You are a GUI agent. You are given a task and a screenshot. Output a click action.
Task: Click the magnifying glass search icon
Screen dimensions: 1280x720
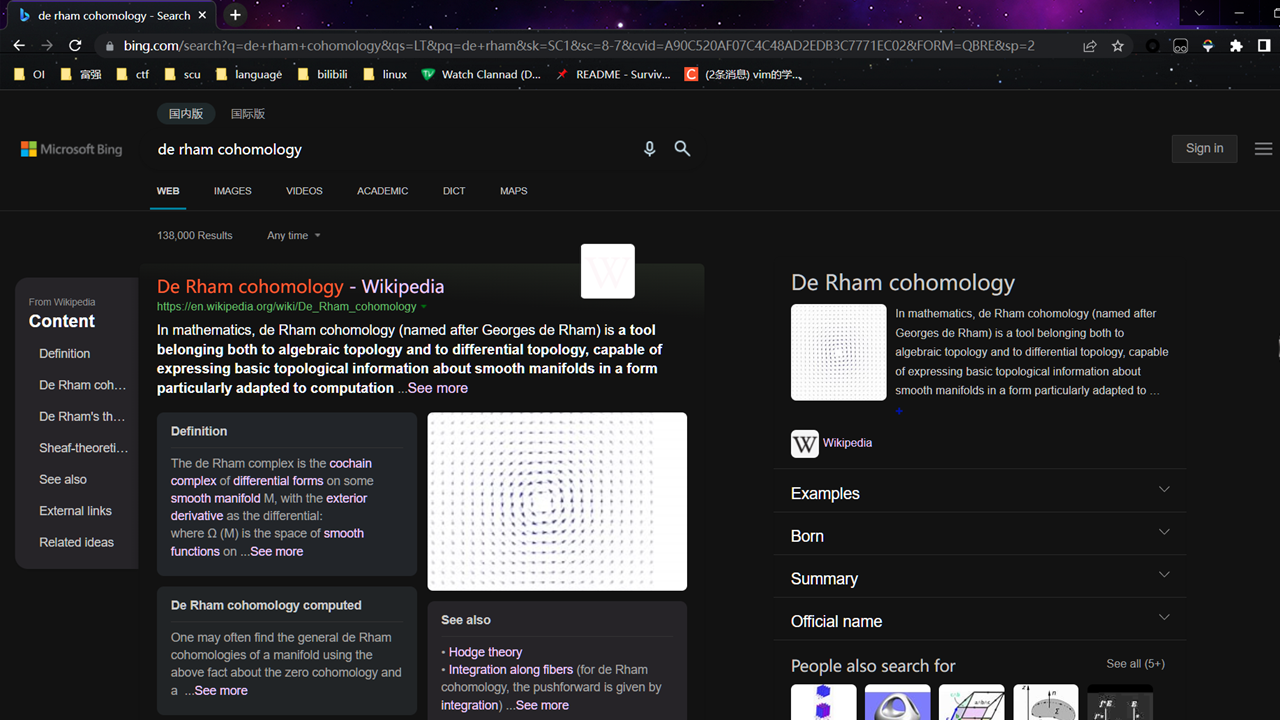tap(682, 149)
